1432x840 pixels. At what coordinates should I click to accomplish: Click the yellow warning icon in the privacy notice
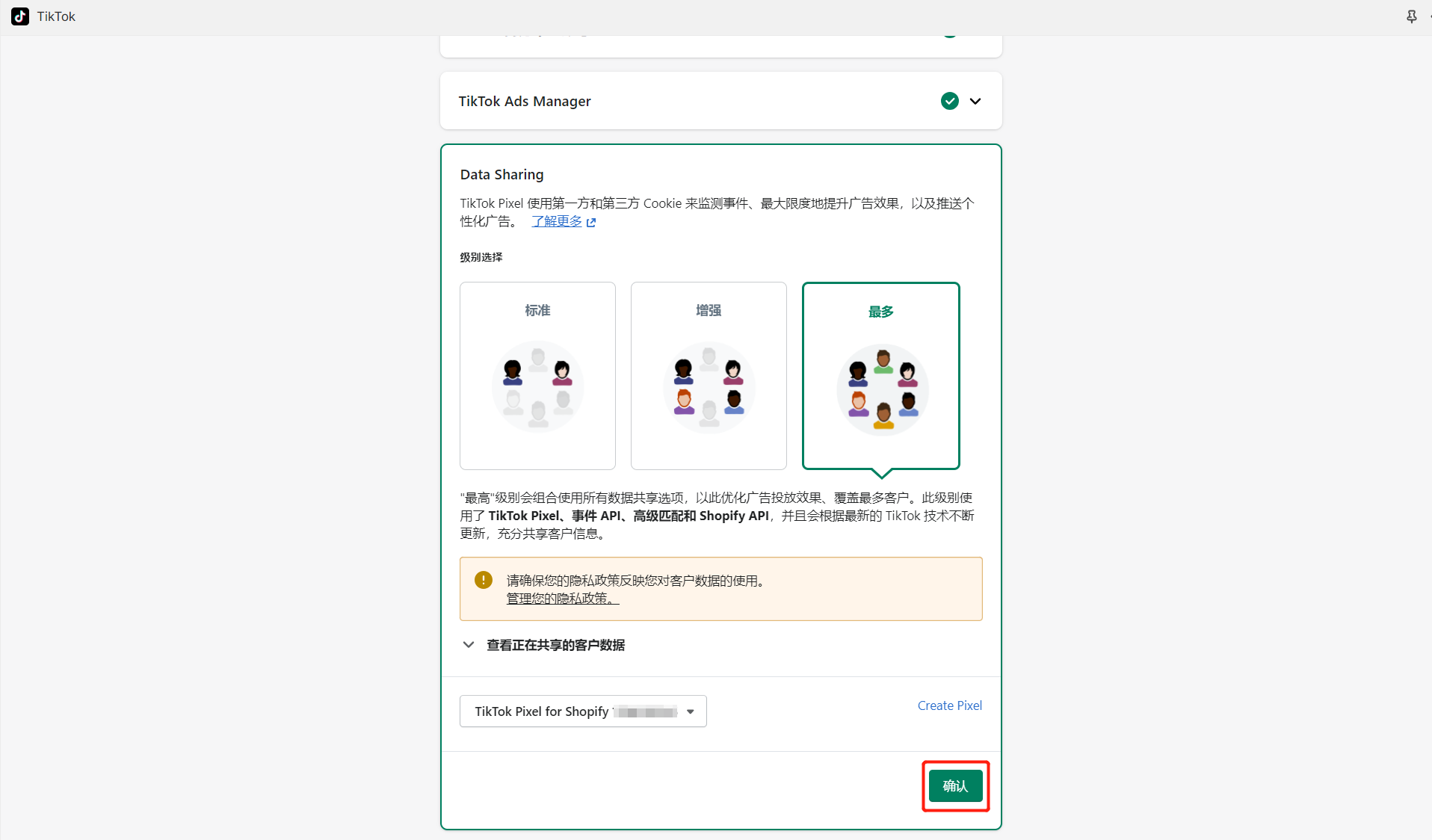pyautogui.click(x=484, y=580)
